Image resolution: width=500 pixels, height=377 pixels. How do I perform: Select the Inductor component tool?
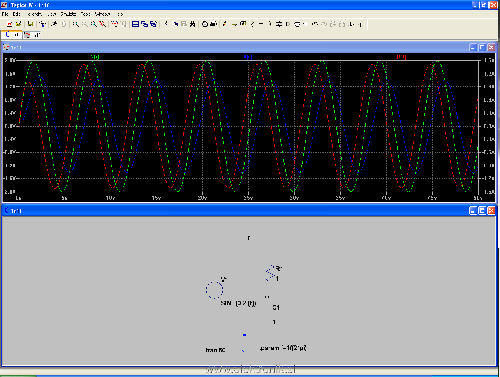pyautogui.click(x=270, y=24)
